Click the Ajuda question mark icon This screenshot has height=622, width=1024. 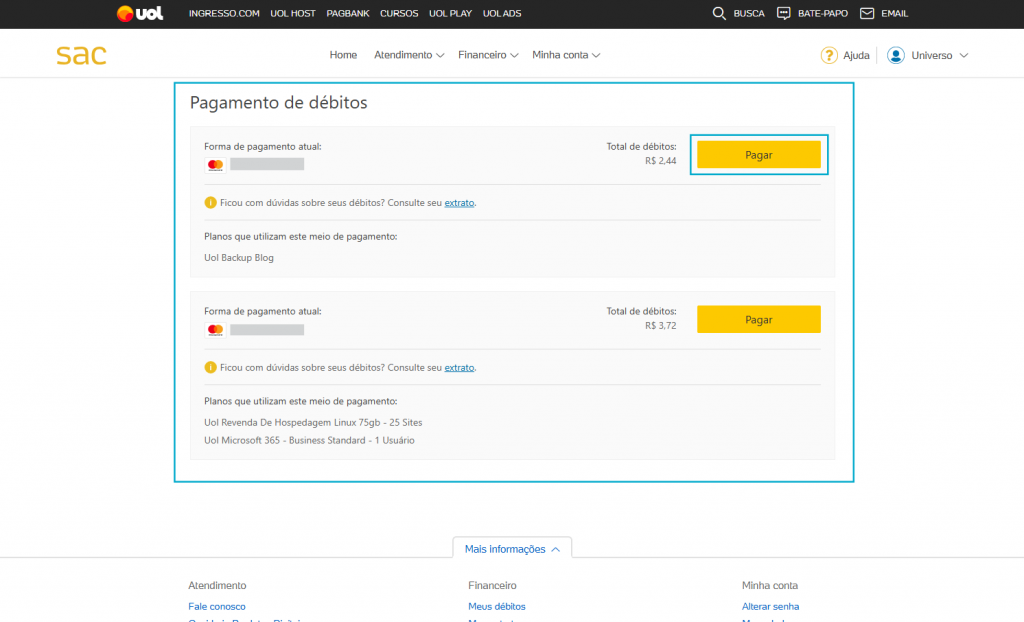tap(829, 56)
